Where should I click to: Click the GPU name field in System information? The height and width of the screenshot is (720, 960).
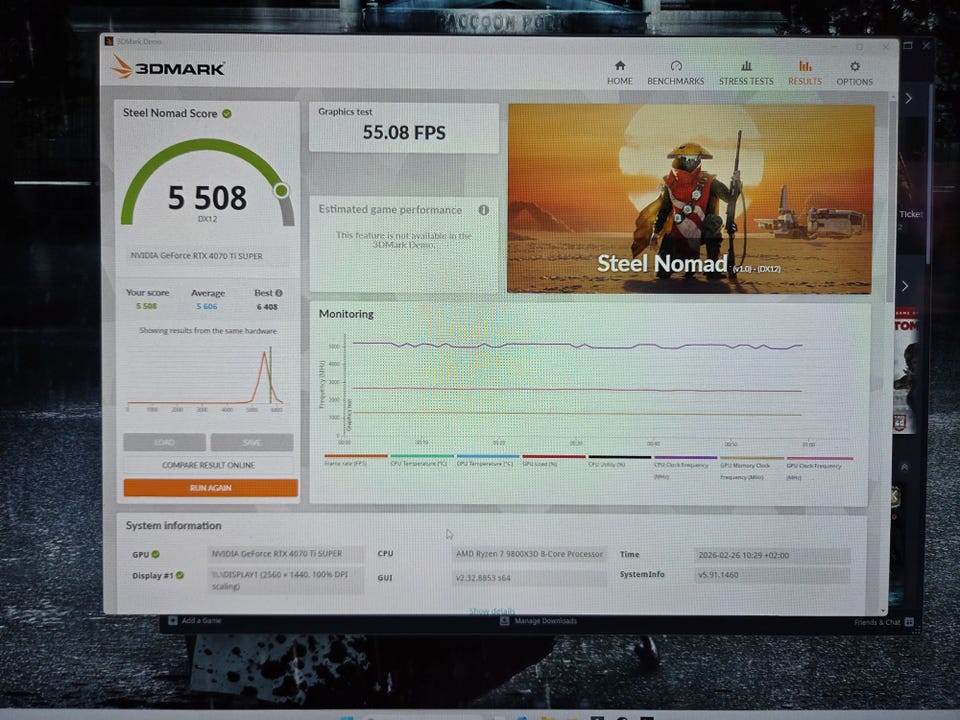pos(285,554)
